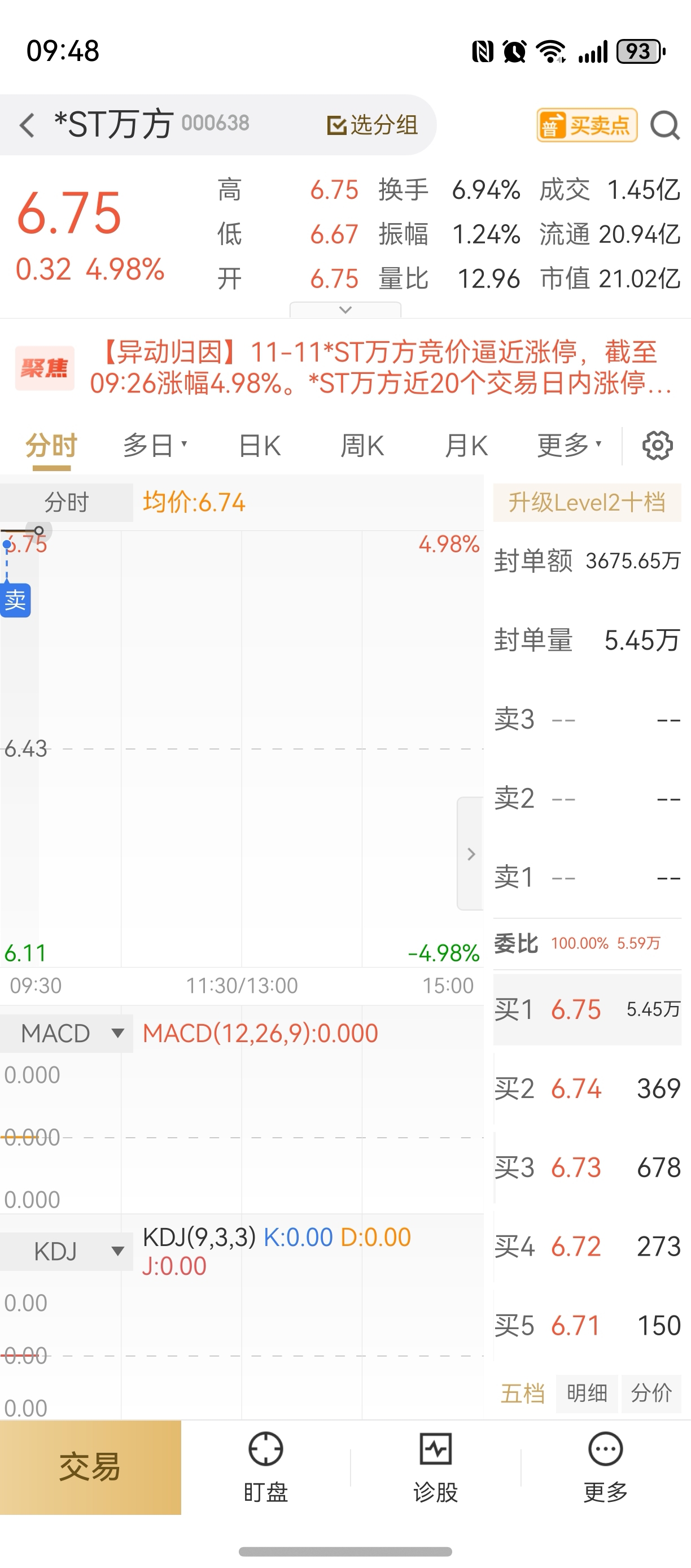Select the 卖1 order row
This screenshot has height=1568, width=691.
(587, 878)
